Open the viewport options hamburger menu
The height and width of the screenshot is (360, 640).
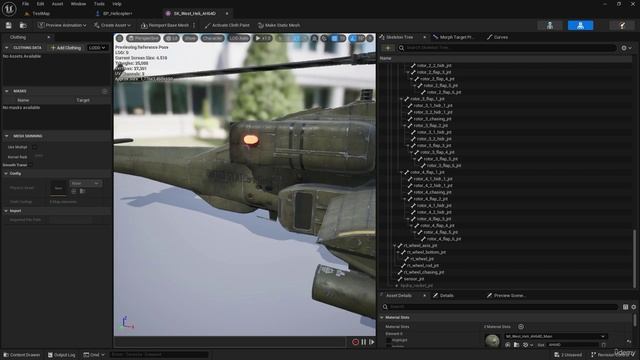(x=120, y=38)
